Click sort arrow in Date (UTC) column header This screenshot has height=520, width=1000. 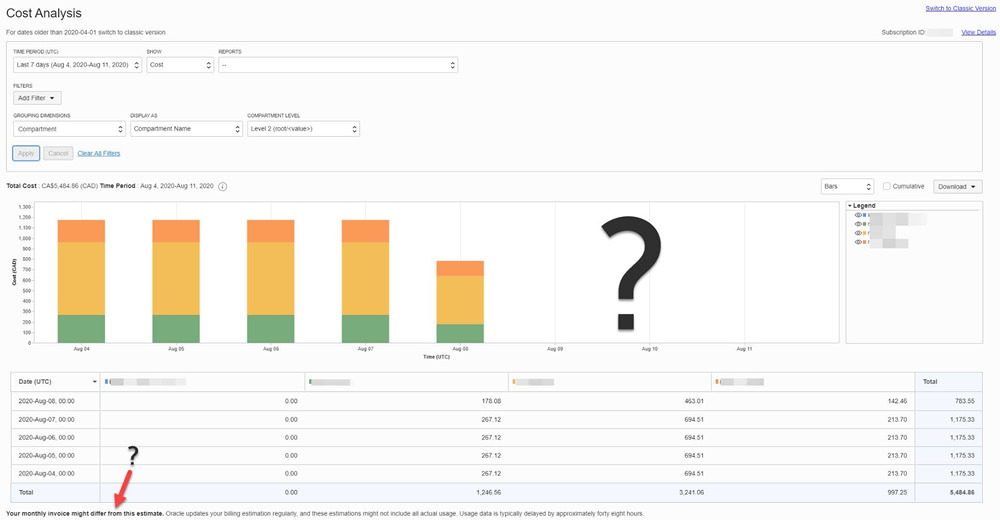click(95, 382)
